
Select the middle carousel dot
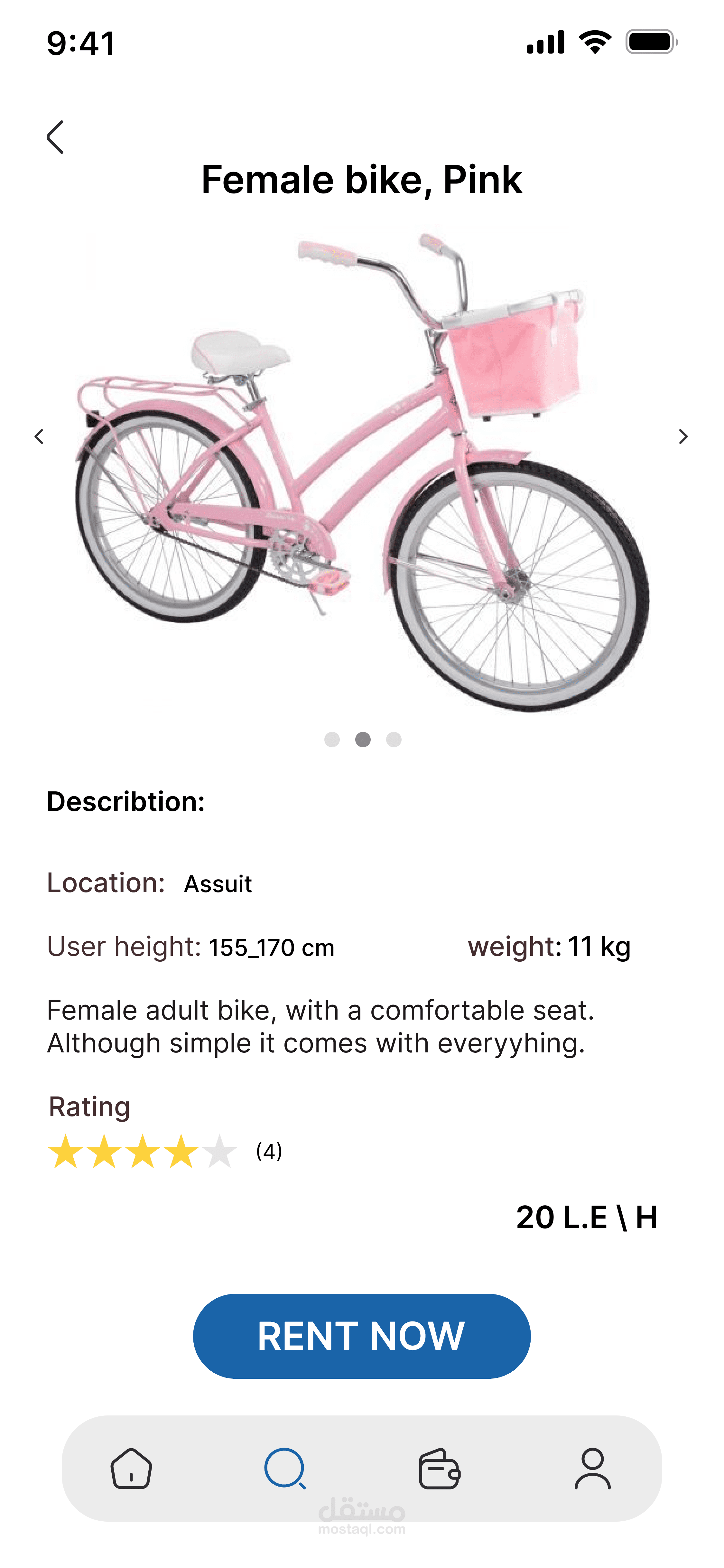pyautogui.click(x=363, y=740)
